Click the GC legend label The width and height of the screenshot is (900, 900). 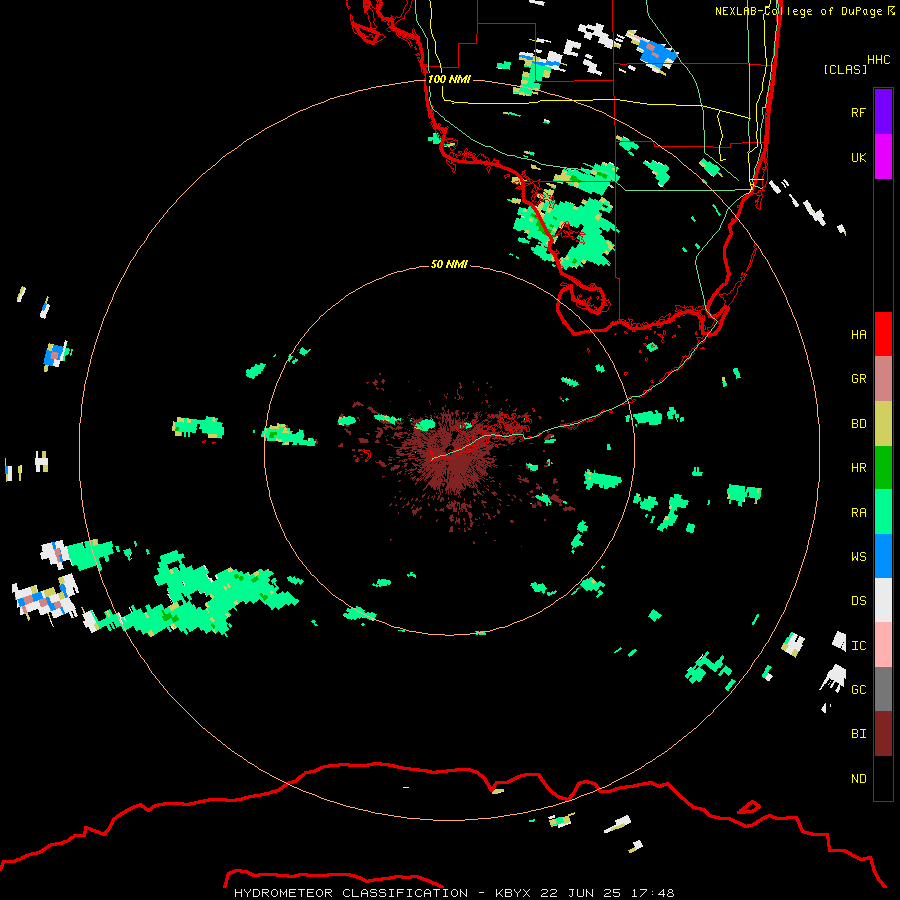(858, 690)
